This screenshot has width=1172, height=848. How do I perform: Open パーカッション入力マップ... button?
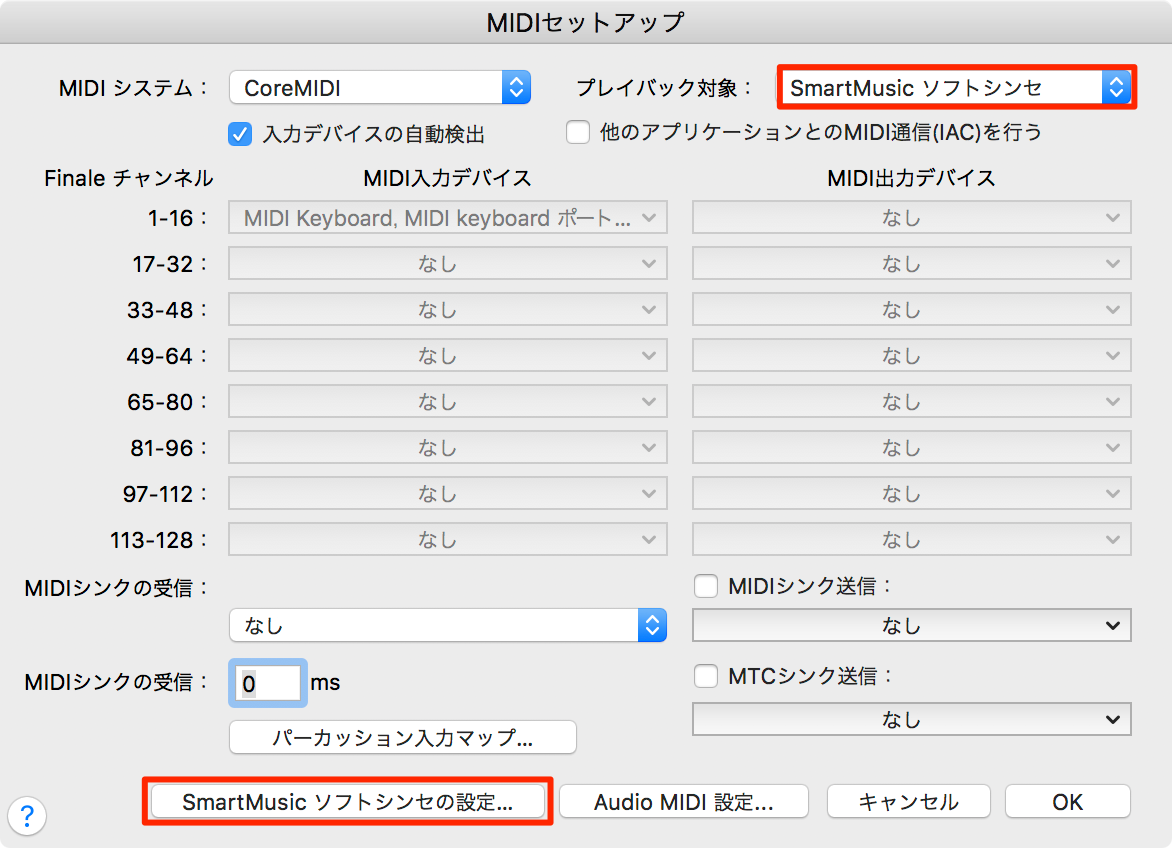pos(402,737)
